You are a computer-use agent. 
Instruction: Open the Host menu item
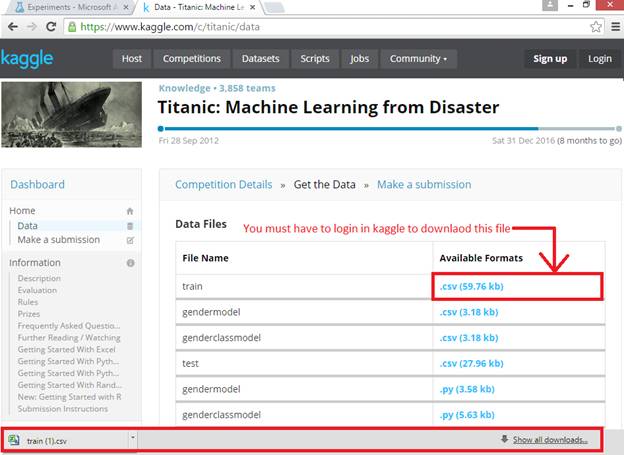click(x=132, y=59)
